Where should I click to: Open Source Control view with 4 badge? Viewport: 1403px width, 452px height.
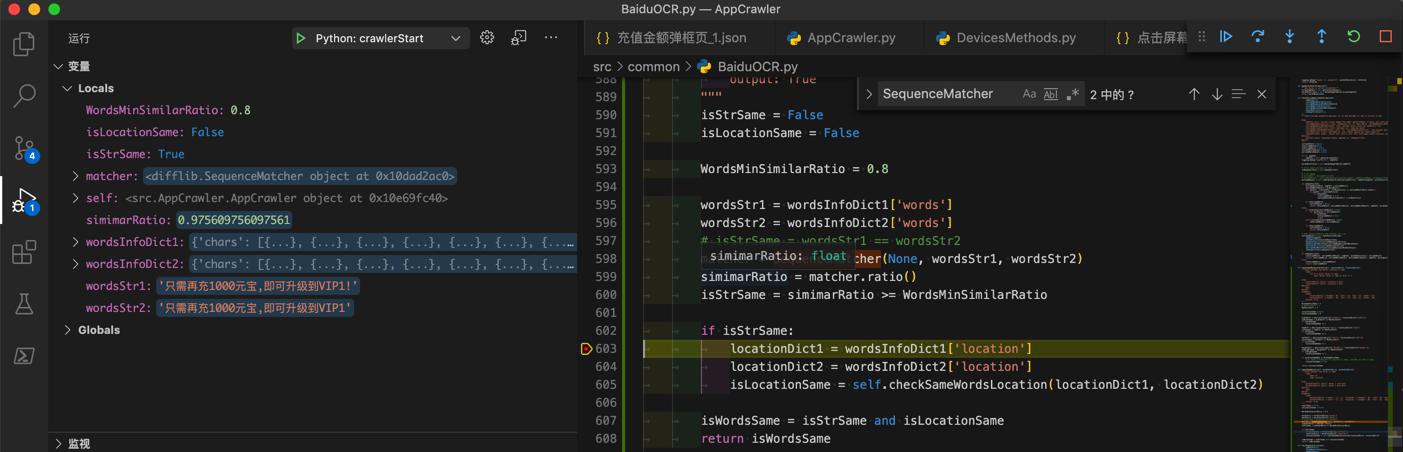point(24,148)
